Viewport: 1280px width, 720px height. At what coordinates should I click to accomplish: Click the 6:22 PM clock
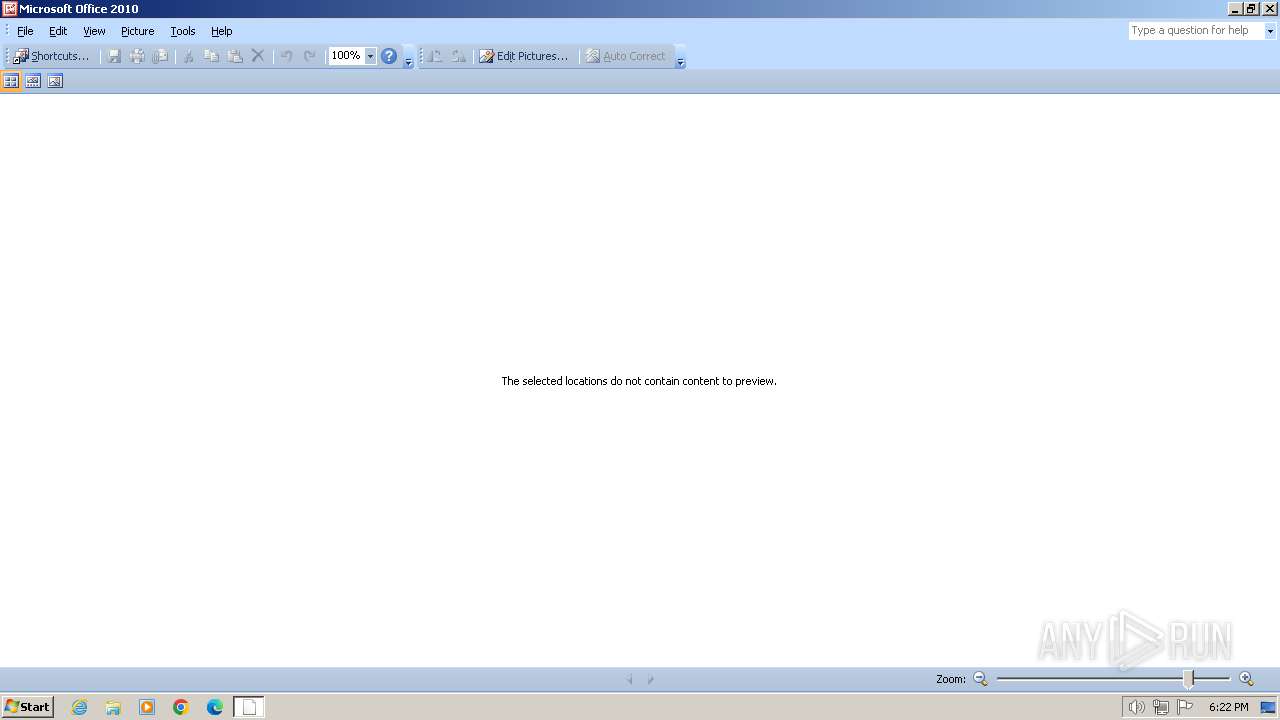point(1228,707)
